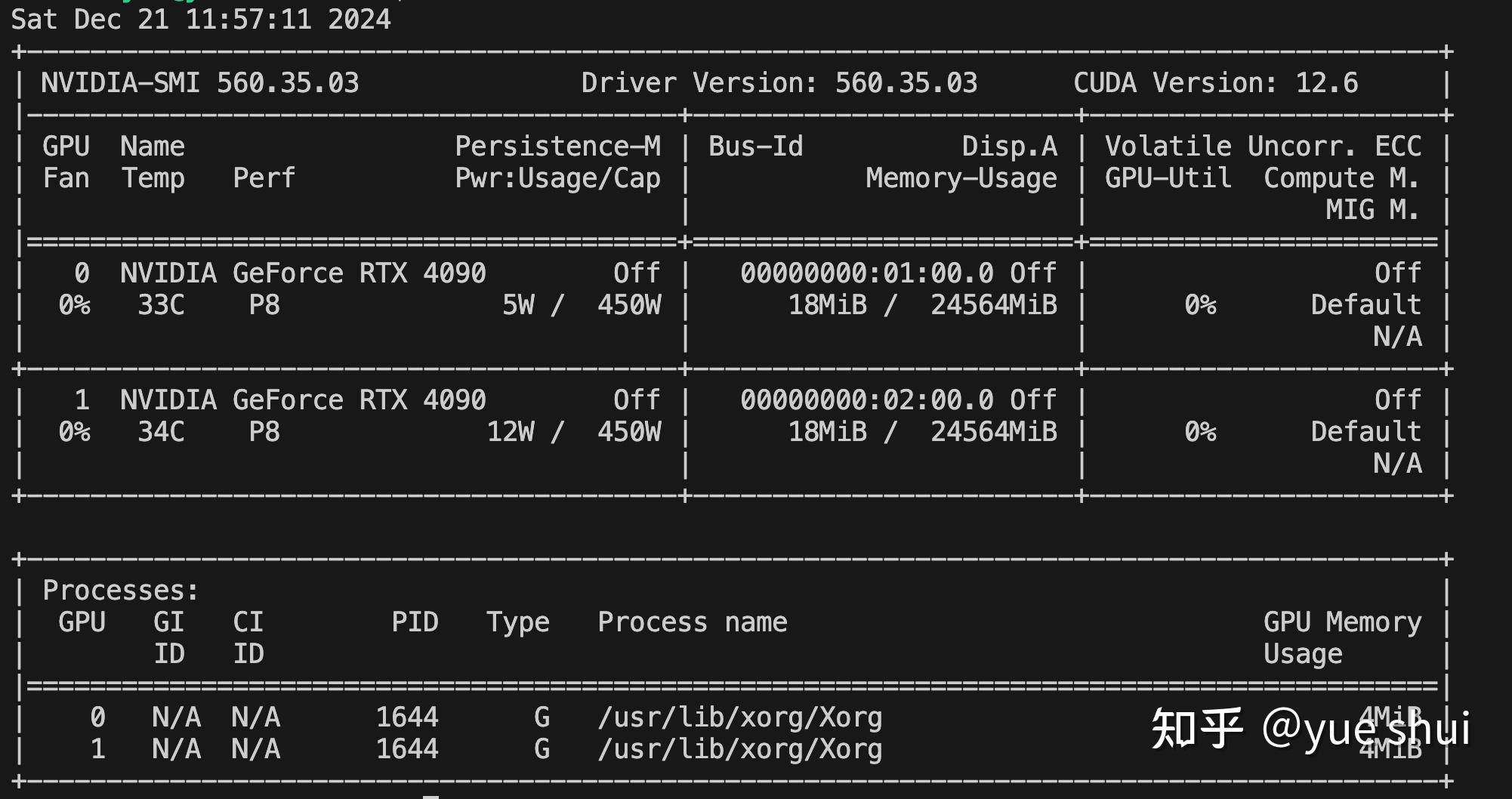Image resolution: width=1512 pixels, height=799 pixels.
Task: Click the Perf column header
Action: coord(264,177)
